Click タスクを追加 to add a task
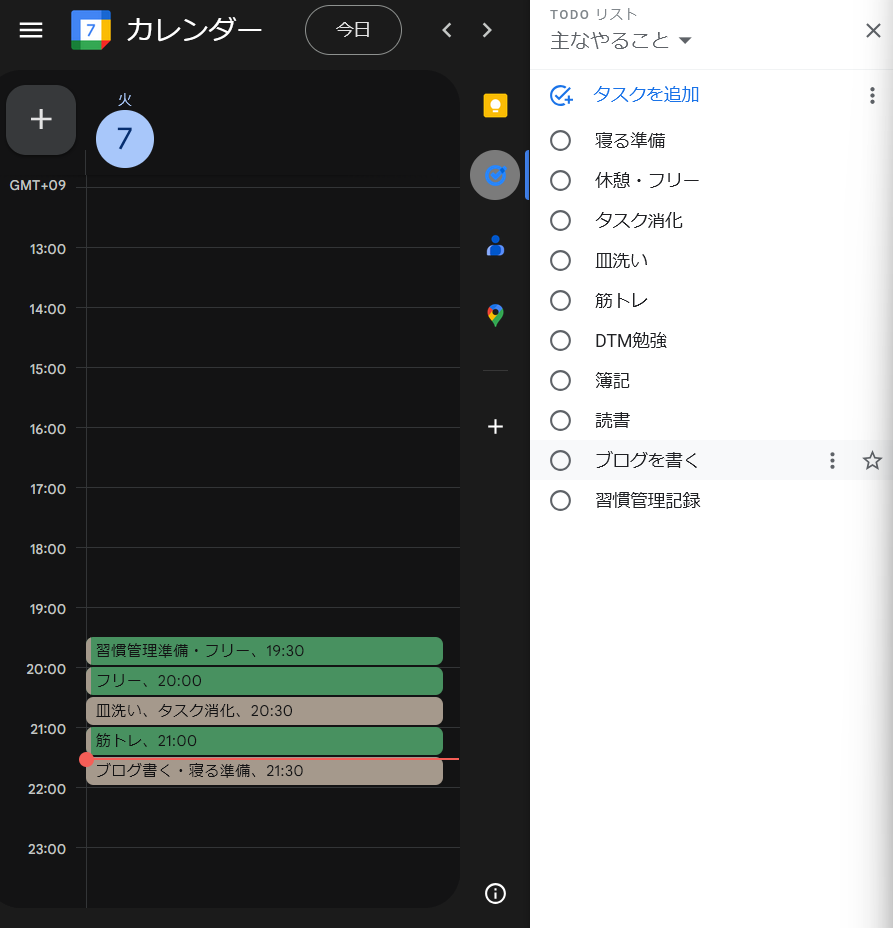Screen dimensions: 893x928 645,95
